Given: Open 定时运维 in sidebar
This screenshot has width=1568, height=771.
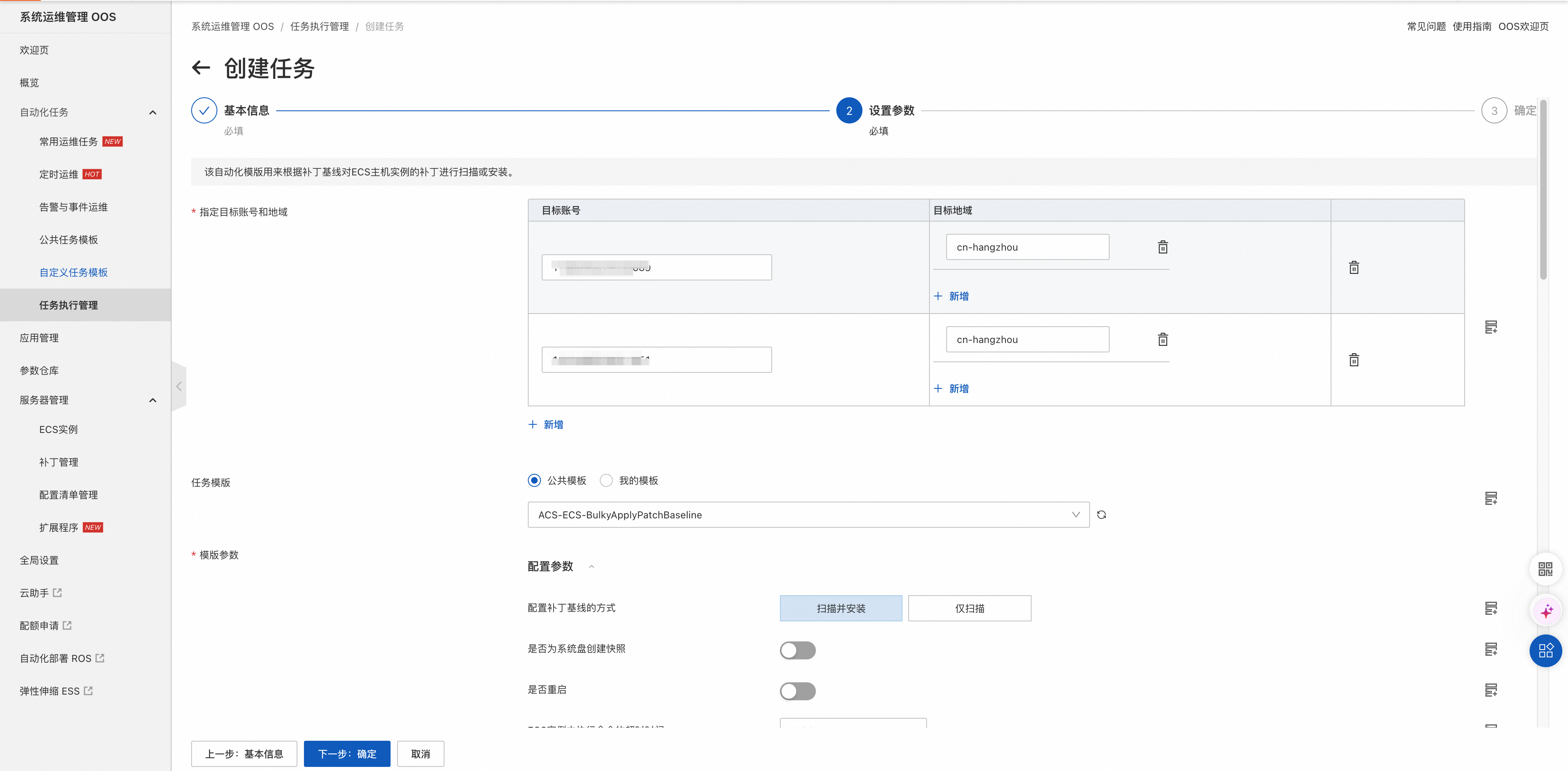Looking at the screenshot, I should pos(58,174).
